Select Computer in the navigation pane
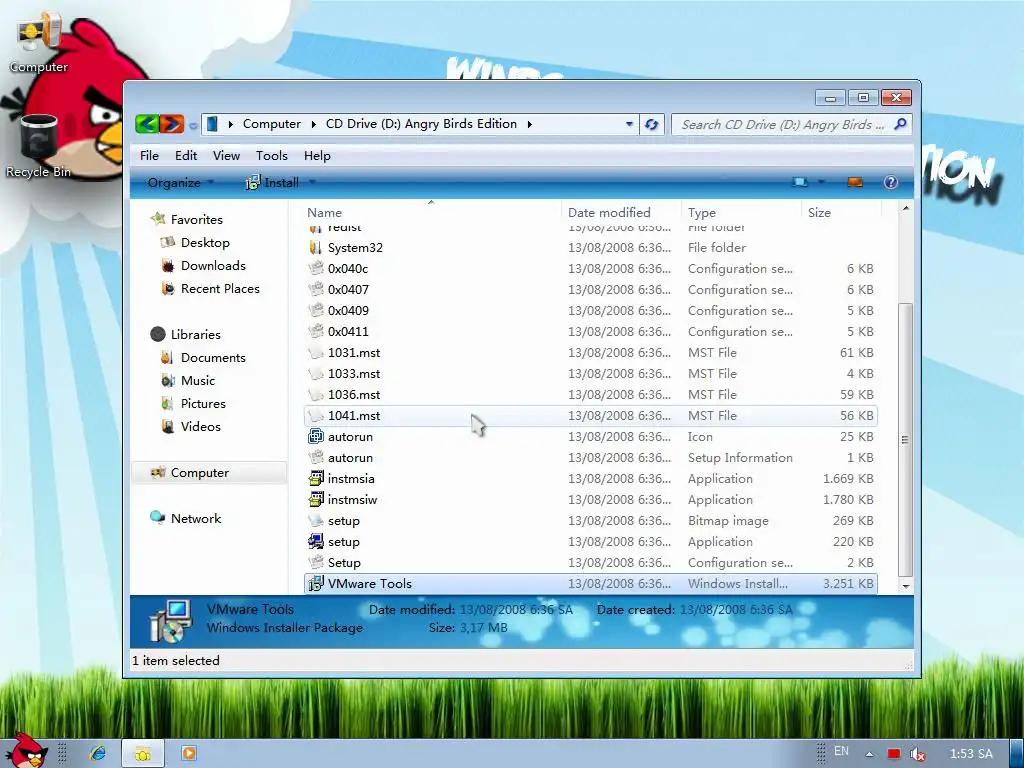This screenshot has width=1024, height=768. (x=209, y=473)
